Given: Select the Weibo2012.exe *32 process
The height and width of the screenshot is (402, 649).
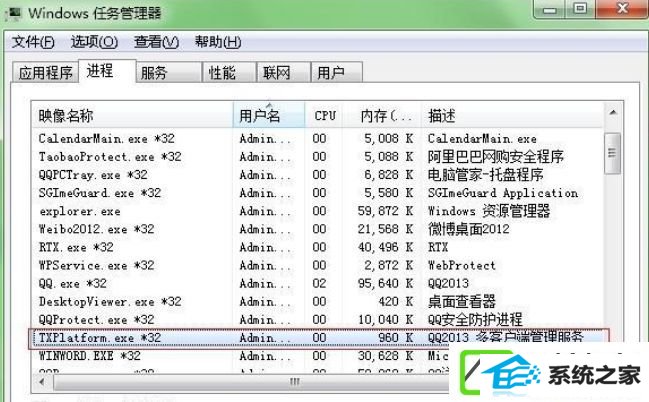Looking at the screenshot, I should point(318,229).
